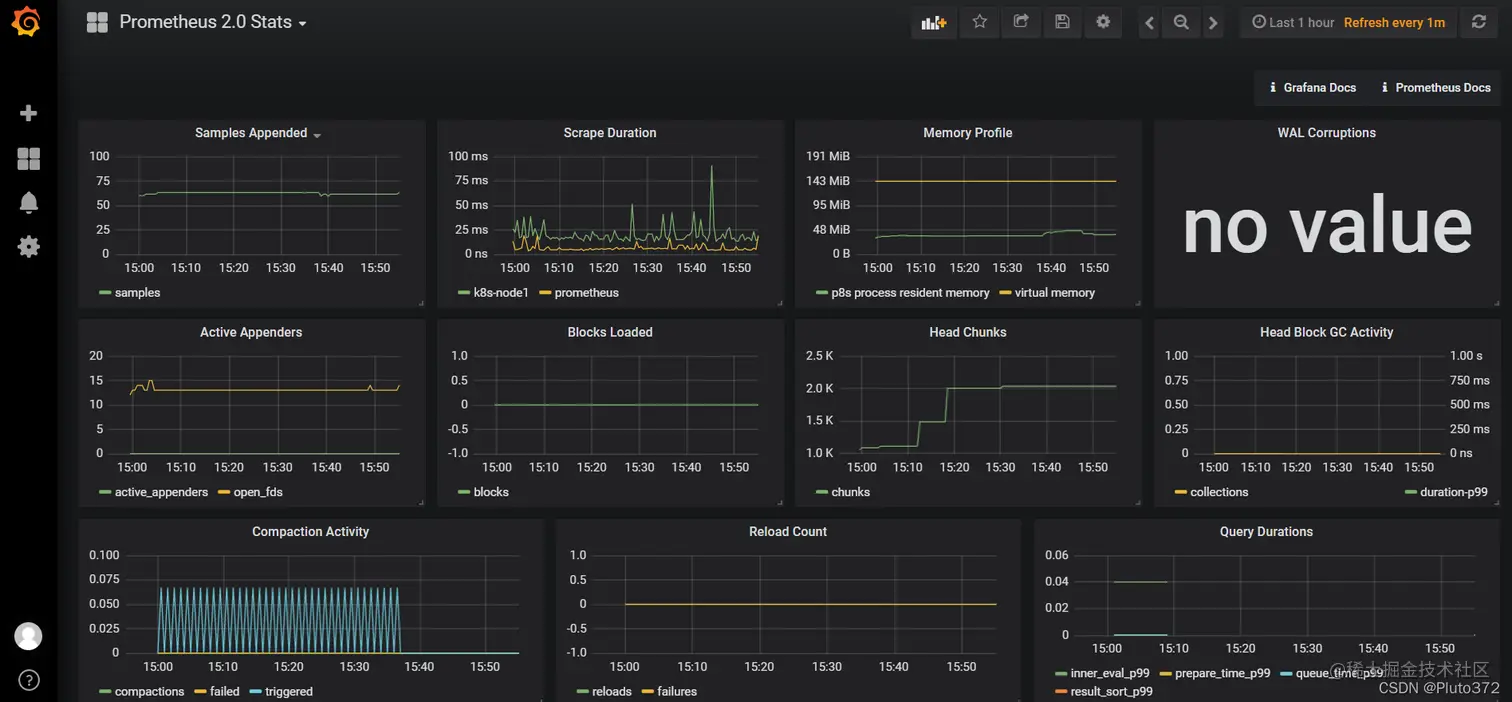The image size is (1512, 702).
Task: Open the Active Appenders panel title menu
Action: [251, 332]
